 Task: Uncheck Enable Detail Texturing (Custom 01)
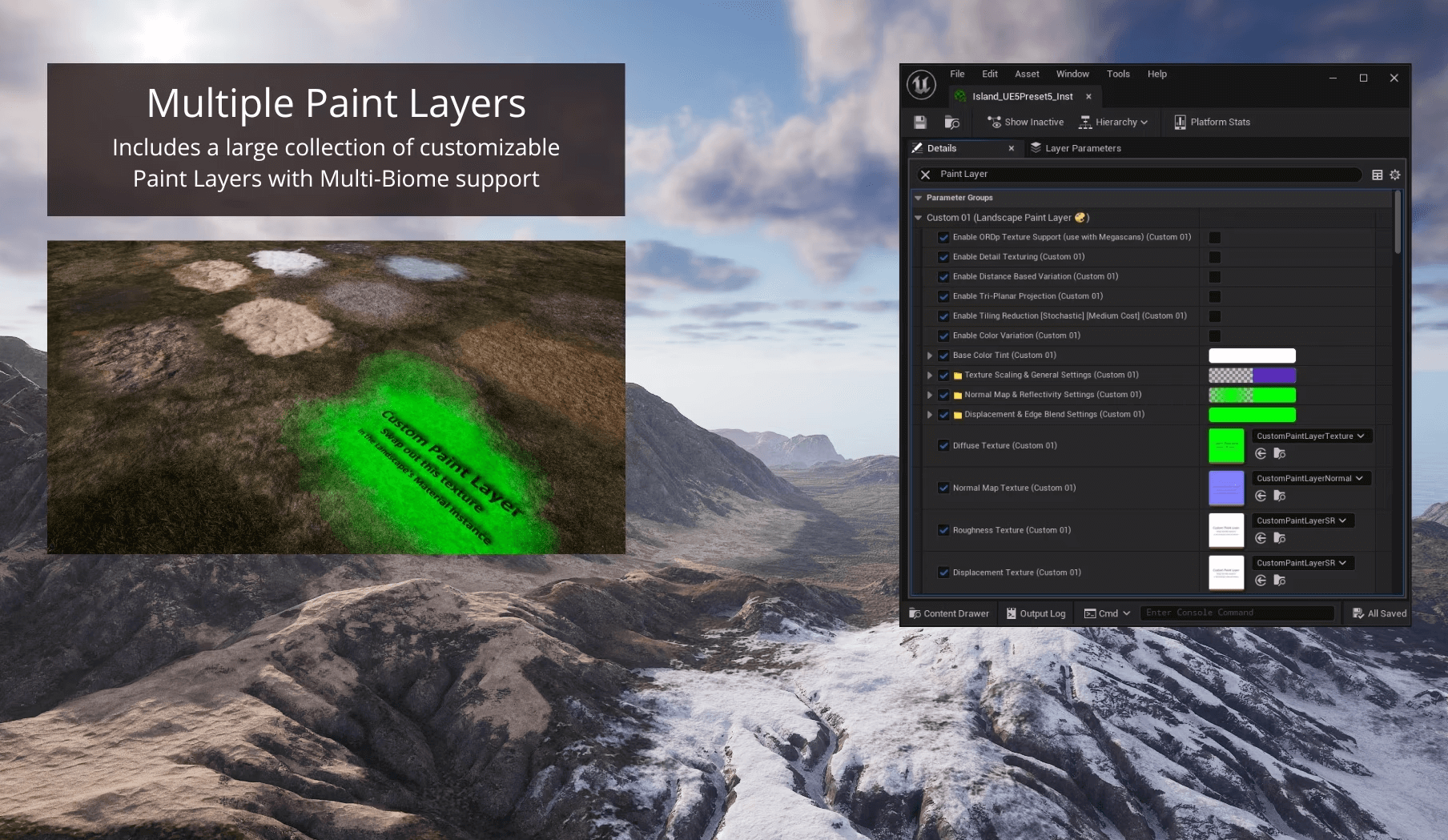(x=943, y=257)
